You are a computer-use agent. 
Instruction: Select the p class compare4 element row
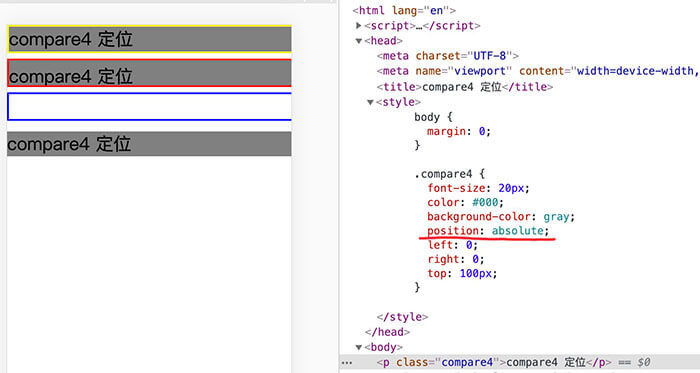click(x=520, y=362)
